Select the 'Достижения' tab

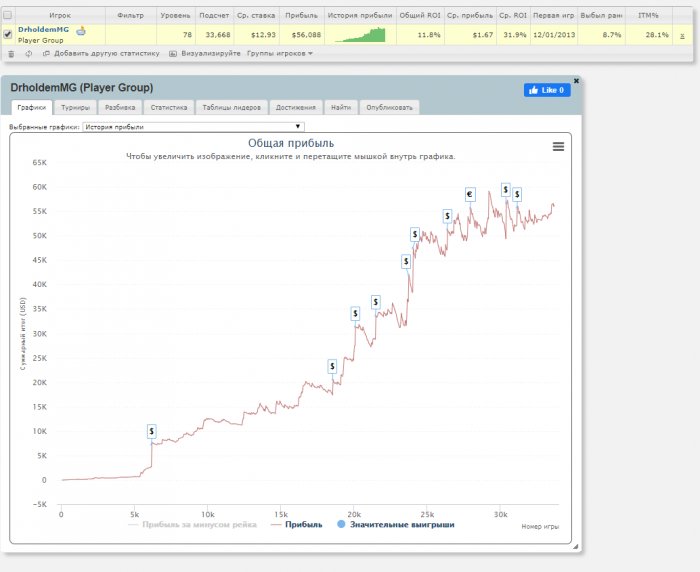coord(295,107)
